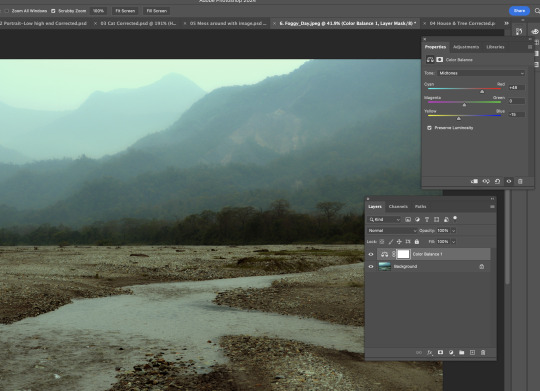Open the search icon beside Share

click(x=537, y=11)
